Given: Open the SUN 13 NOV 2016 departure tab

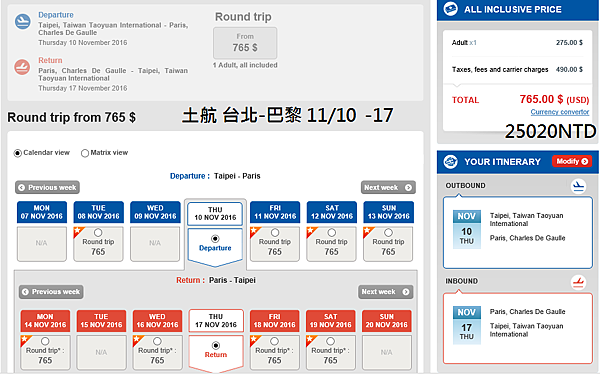Looking at the screenshot, I should [x=388, y=212].
